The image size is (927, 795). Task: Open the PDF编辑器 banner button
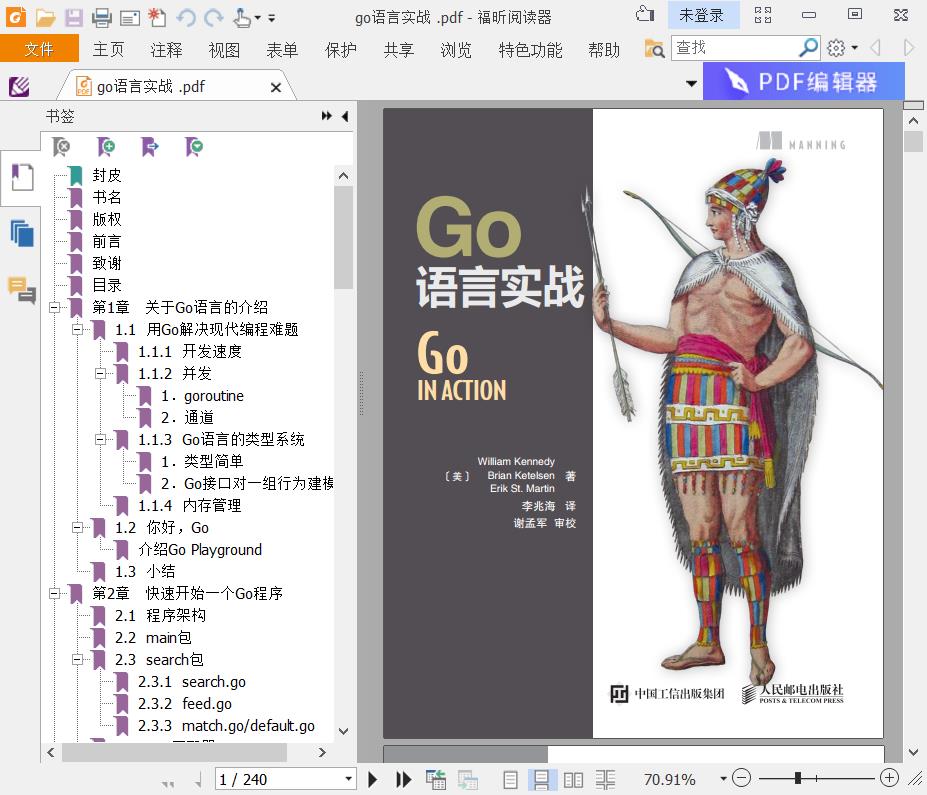(x=803, y=81)
